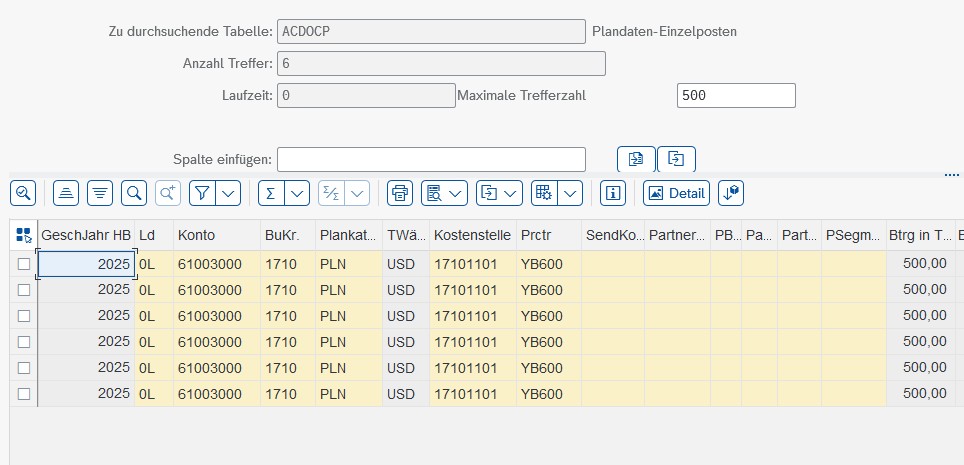This screenshot has width=964, height=465.
Task: Open the layout settings dropdown arrow
Action: click(570, 193)
